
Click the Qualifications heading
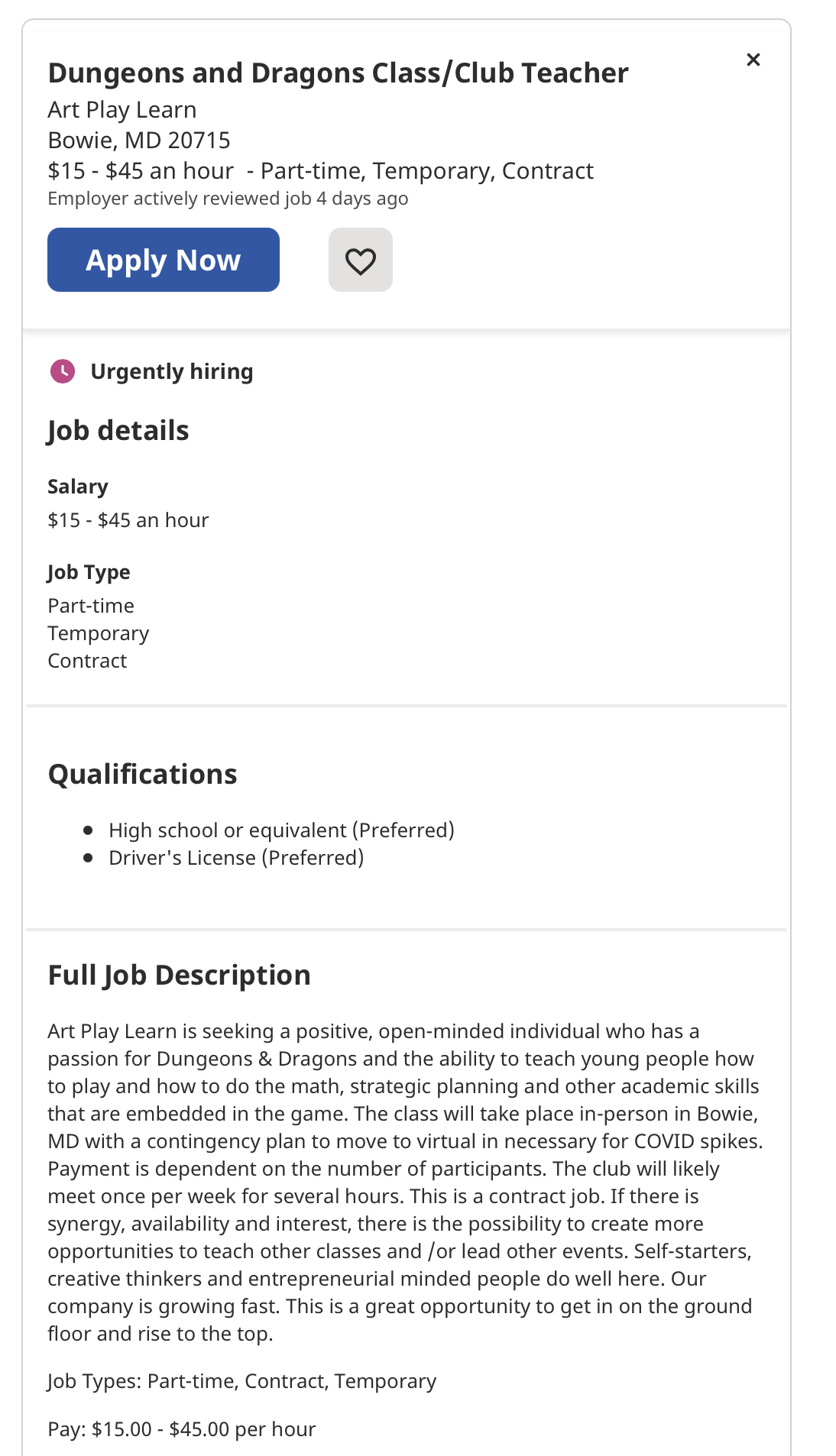pyautogui.click(x=143, y=775)
